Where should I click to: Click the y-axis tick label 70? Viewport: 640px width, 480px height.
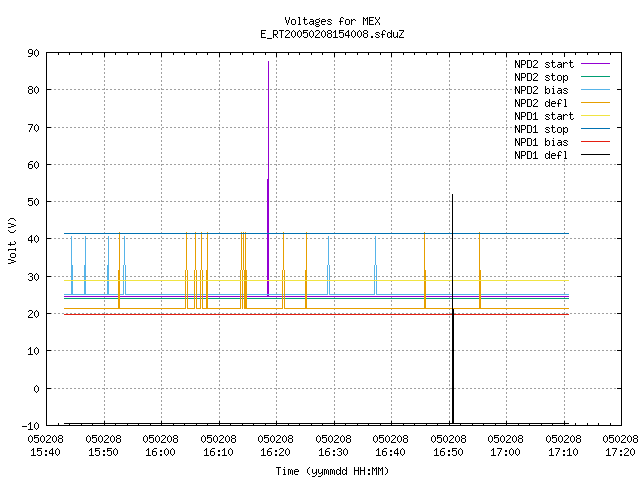(33, 128)
